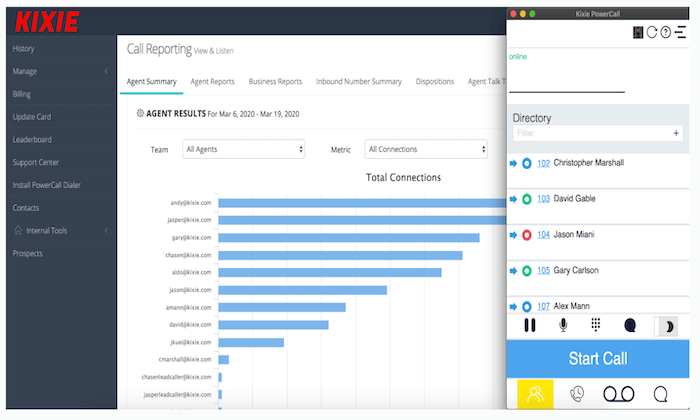Open the Metric All Connections dropdown
The height and width of the screenshot is (420, 700).
[426, 149]
